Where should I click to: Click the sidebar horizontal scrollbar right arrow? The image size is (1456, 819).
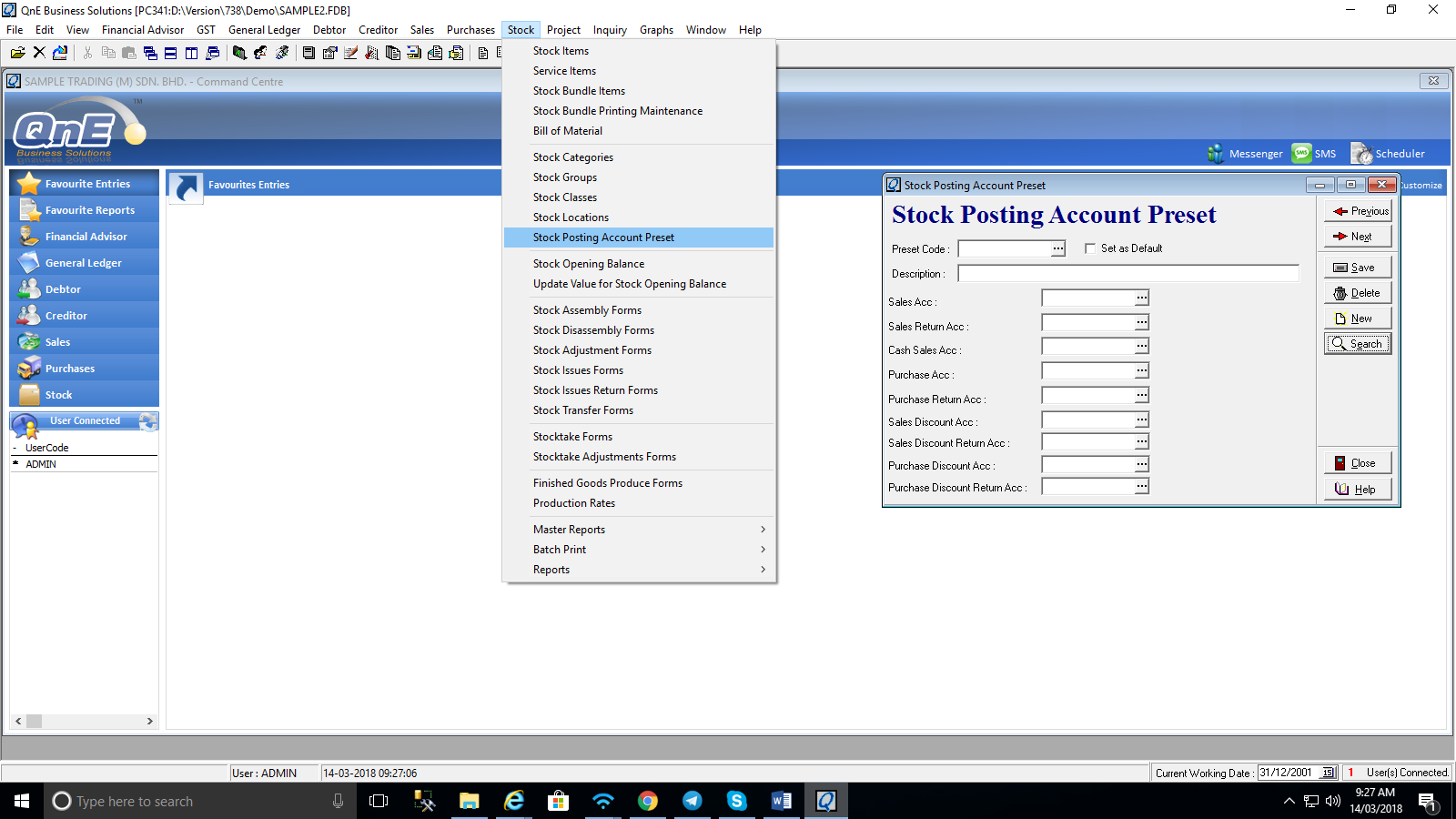[x=150, y=721]
